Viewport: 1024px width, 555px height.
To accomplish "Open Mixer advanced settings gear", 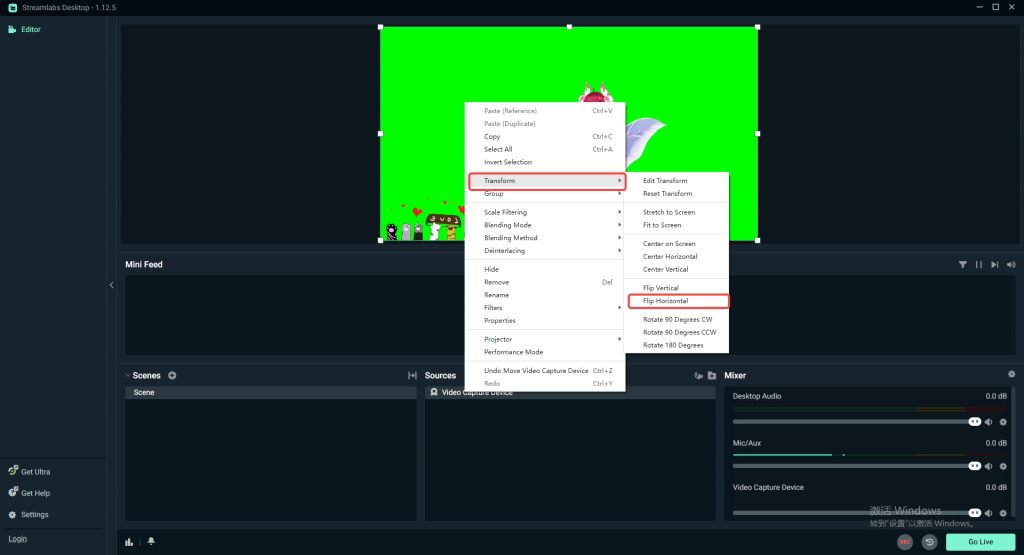I will (1012, 374).
